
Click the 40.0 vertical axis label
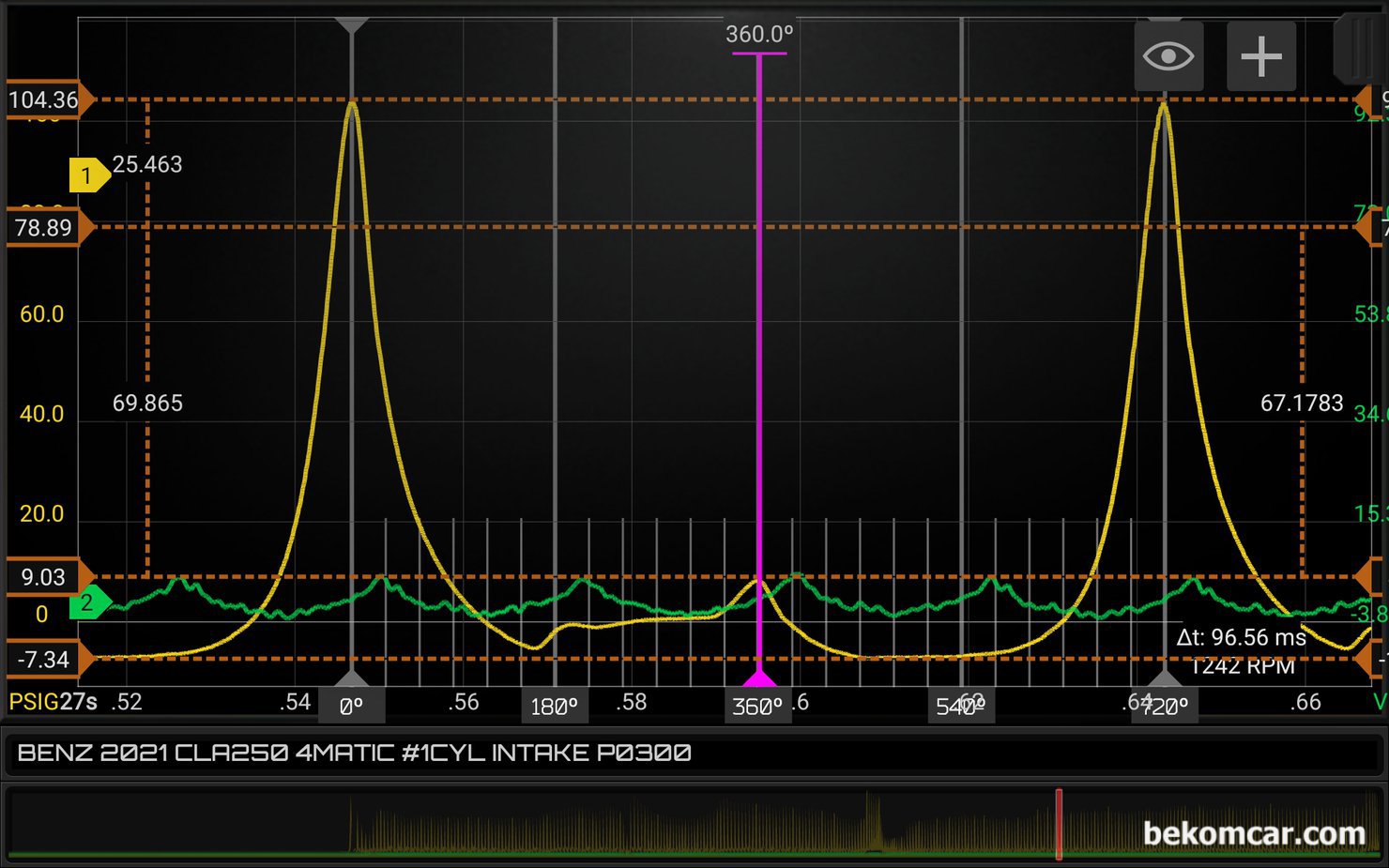click(42, 414)
